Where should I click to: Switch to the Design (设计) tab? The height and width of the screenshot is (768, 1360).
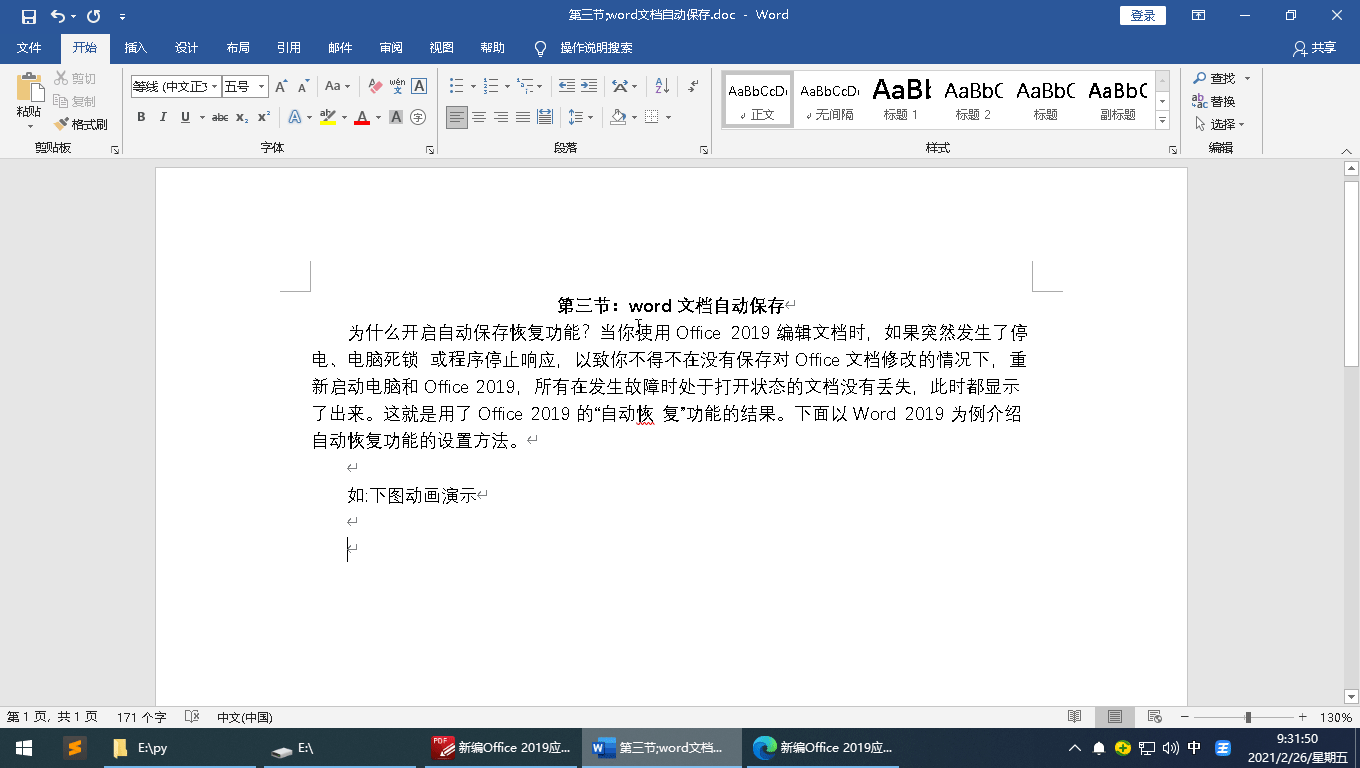186,47
